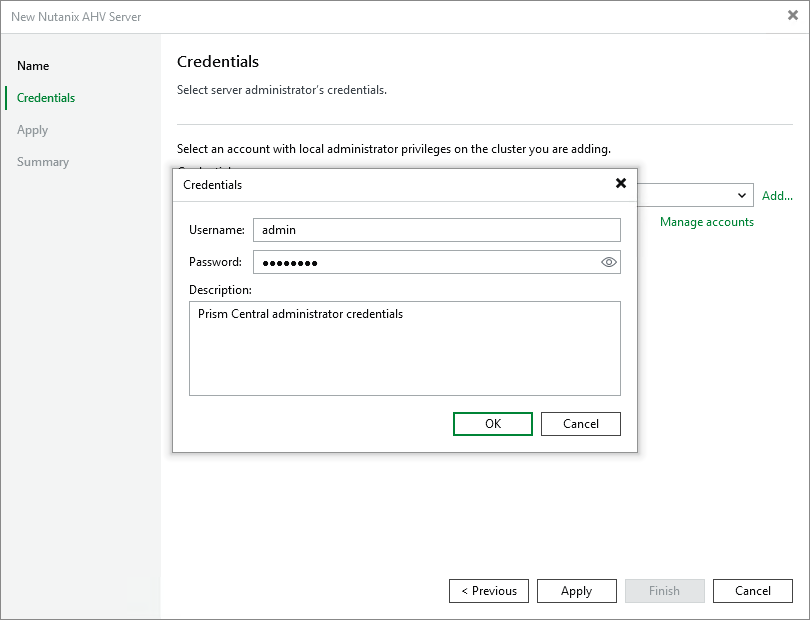Select the Credentials step in the sidebar

(x=45, y=97)
